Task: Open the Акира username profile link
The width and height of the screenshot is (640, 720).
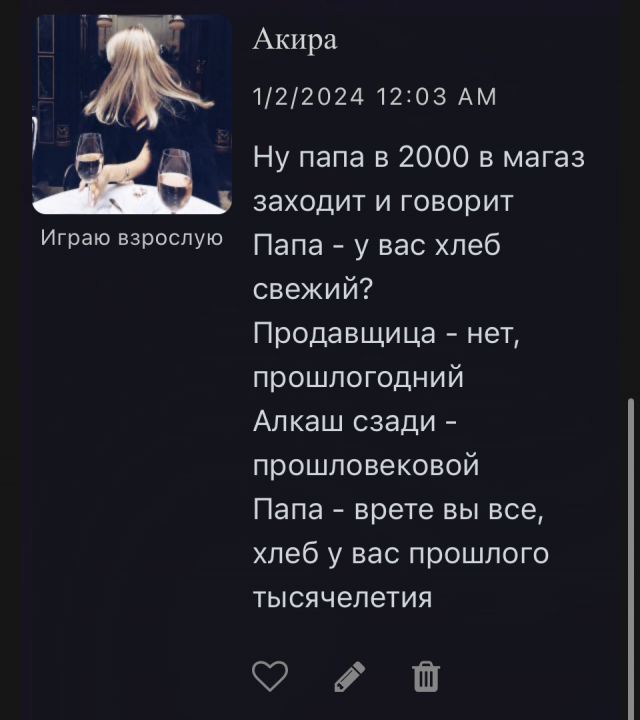Action: coord(295,39)
